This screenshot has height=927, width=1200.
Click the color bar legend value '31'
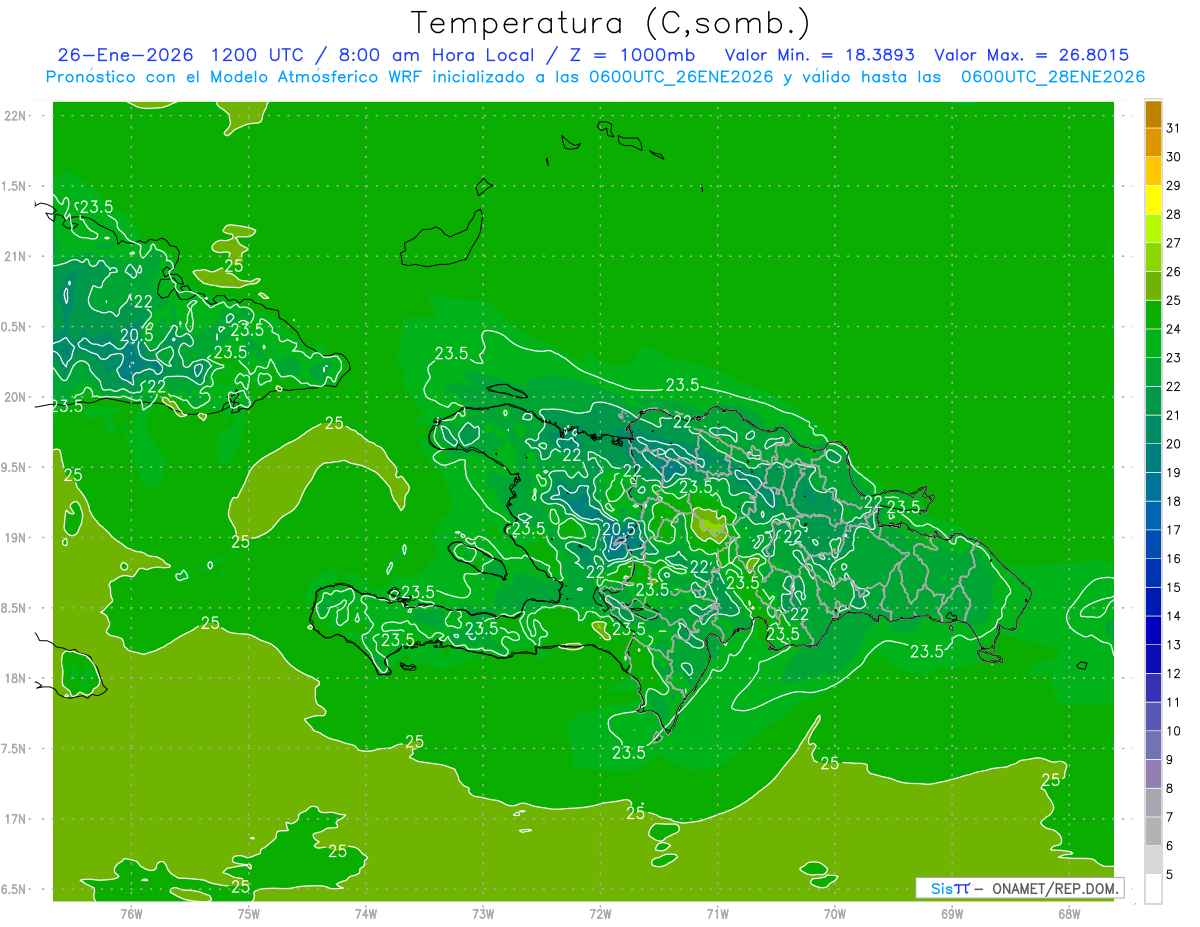[x=1173, y=128]
